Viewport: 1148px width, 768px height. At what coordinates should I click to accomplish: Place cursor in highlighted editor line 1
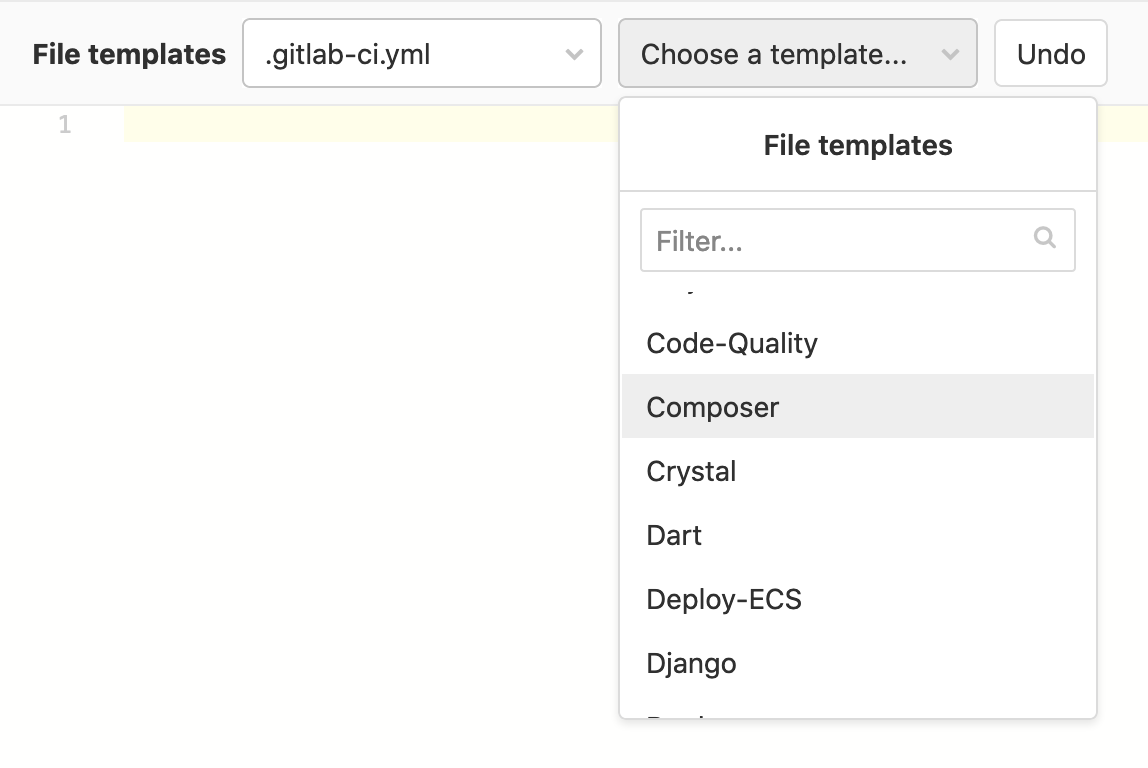point(370,125)
